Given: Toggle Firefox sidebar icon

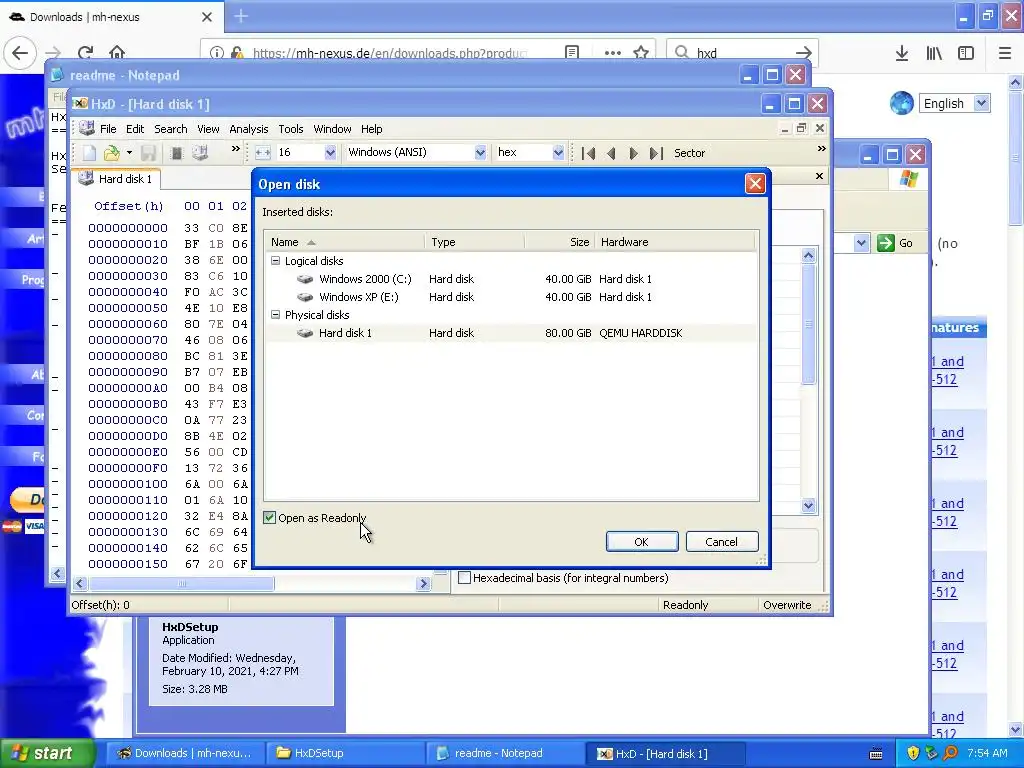Looking at the screenshot, I should (x=966, y=54).
